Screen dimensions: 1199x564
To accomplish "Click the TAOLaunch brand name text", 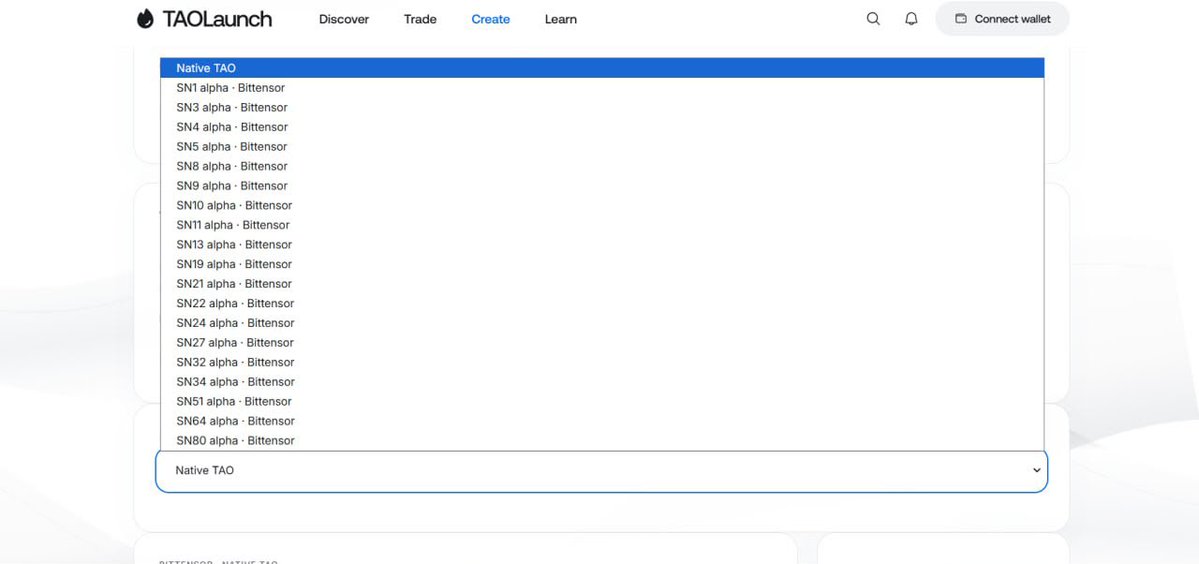I will pyautogui.click(x=217, y=19).
